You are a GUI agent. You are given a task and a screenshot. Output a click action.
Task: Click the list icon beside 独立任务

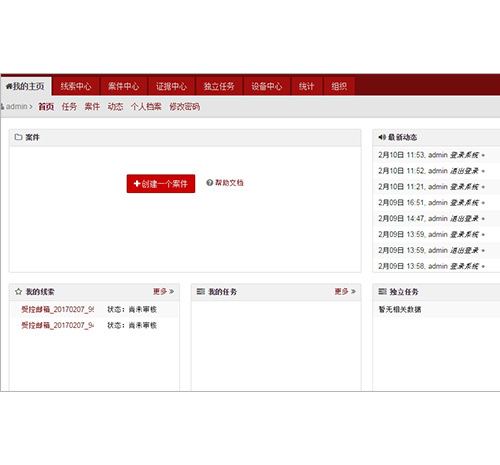(x=382, y=292)
